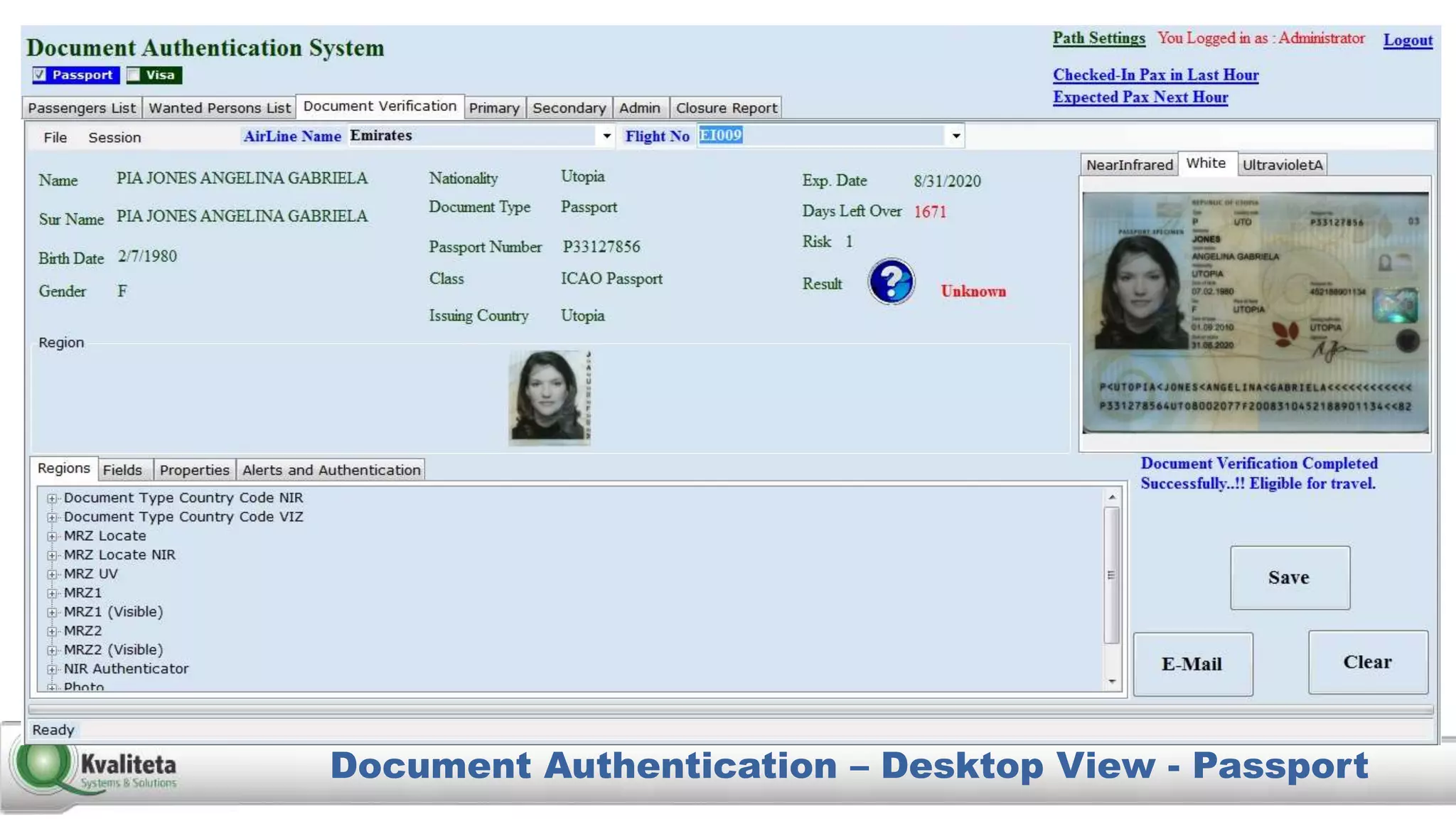Click the Days Left Over value 1671

930,211
